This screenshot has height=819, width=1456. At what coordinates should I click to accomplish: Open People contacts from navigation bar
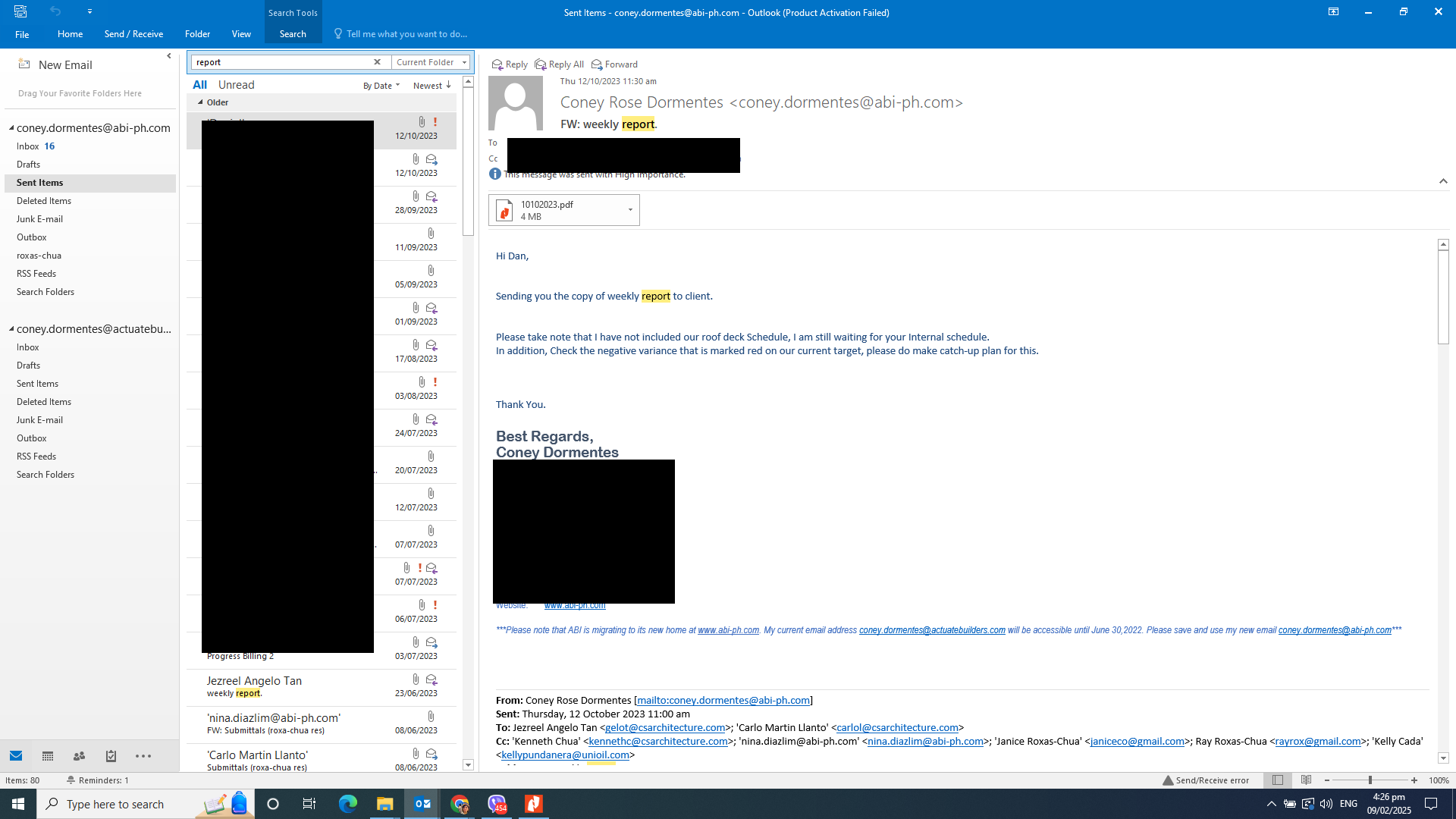[x=79, y=756]
